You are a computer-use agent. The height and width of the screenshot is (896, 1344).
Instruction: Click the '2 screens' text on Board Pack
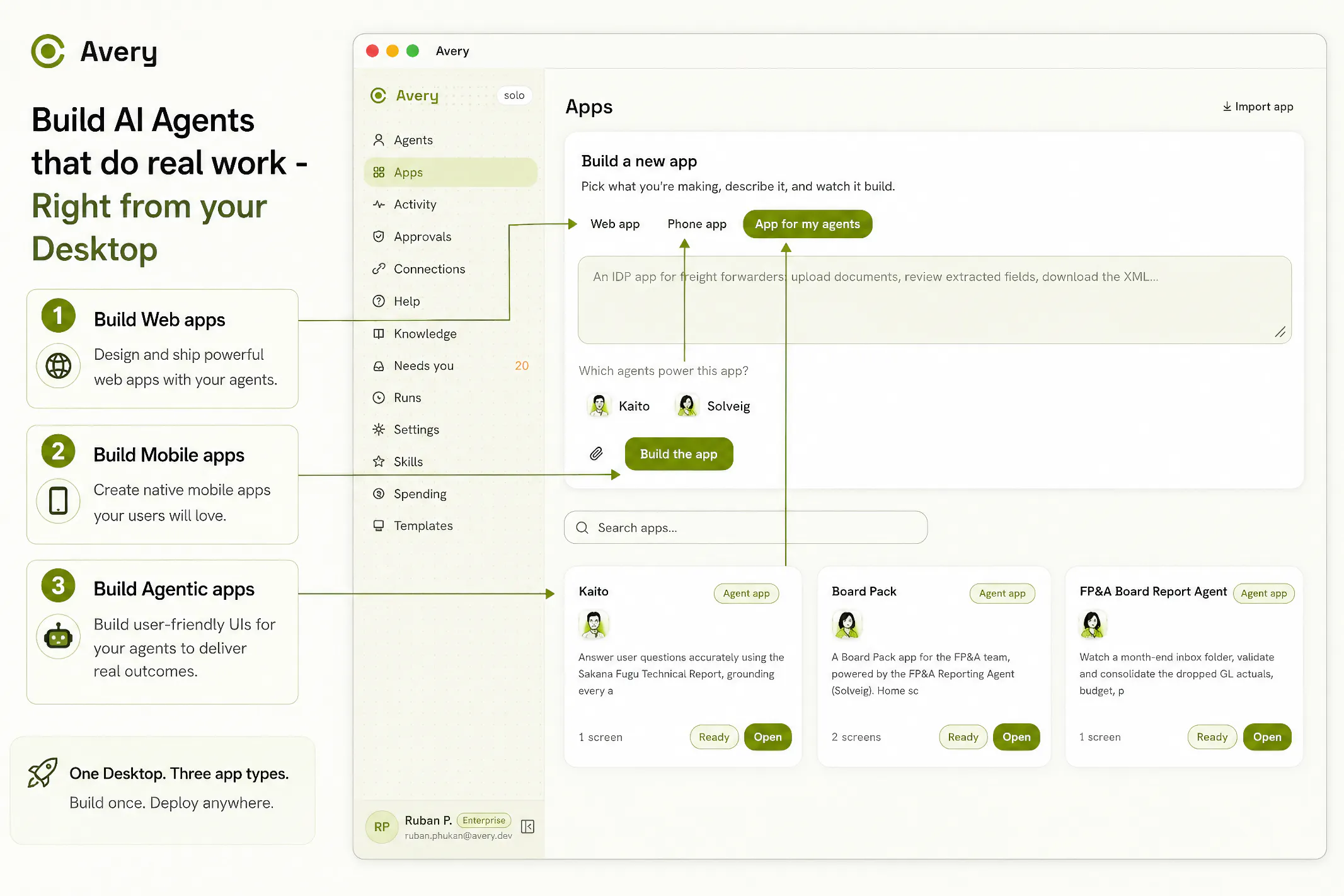[856, 737]
